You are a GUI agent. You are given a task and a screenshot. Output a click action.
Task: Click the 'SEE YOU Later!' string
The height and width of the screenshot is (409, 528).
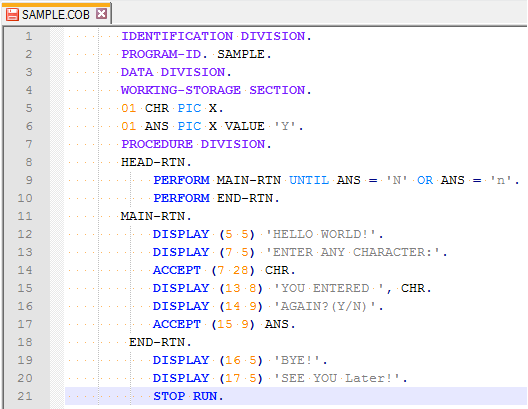[x=337, y=378]
